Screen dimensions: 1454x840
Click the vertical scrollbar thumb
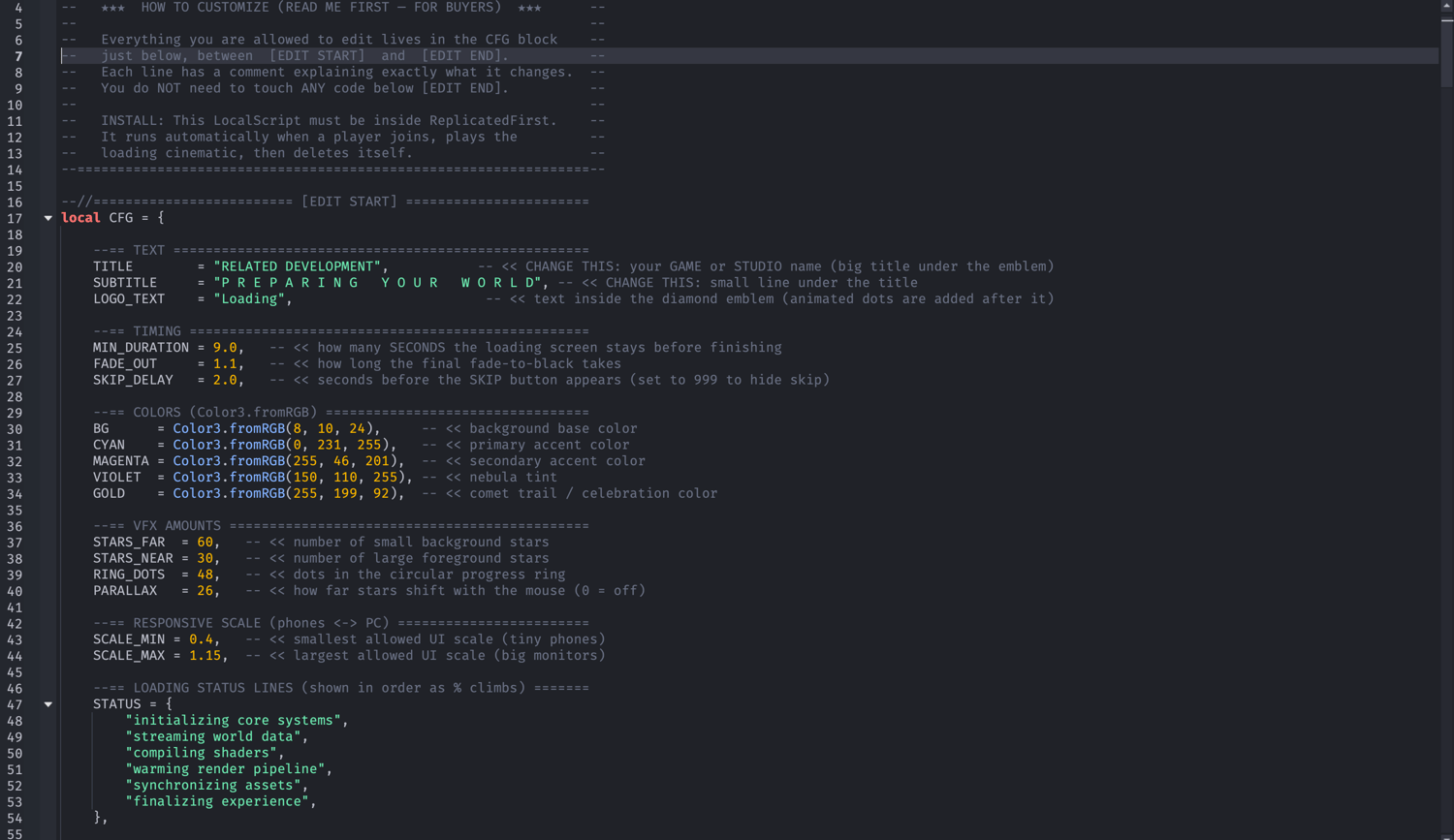click(1446, 53)
